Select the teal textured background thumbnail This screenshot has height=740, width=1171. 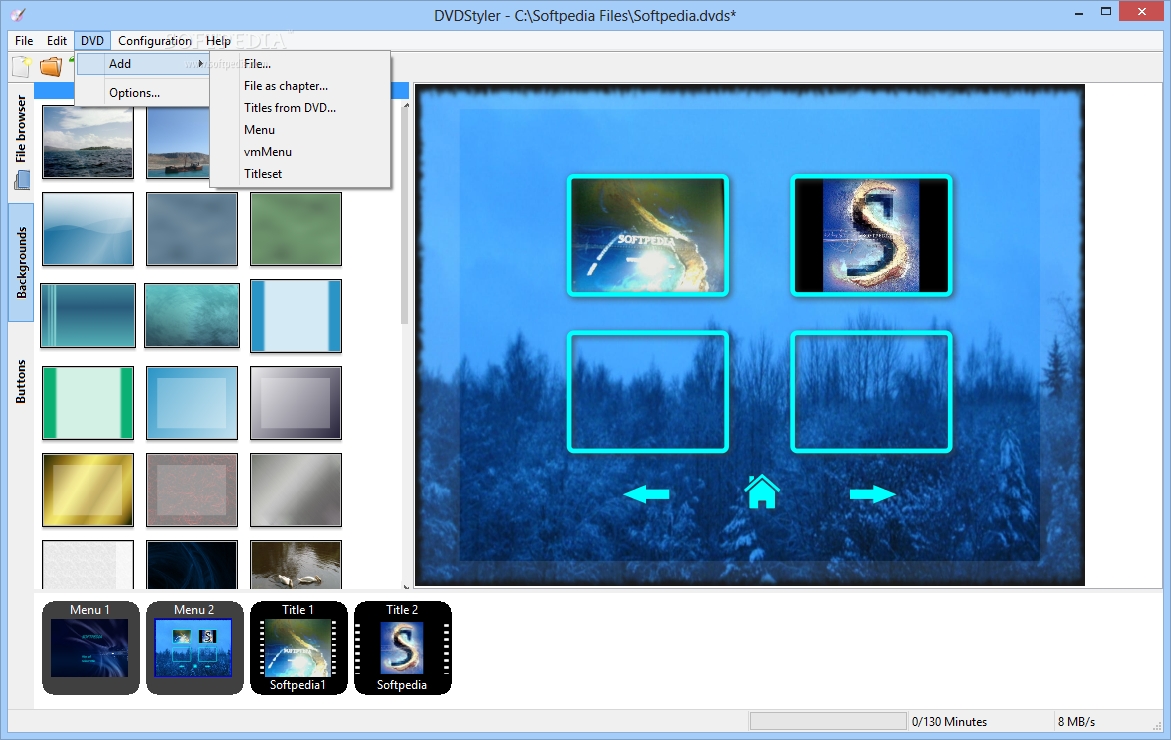coord(192,315)
